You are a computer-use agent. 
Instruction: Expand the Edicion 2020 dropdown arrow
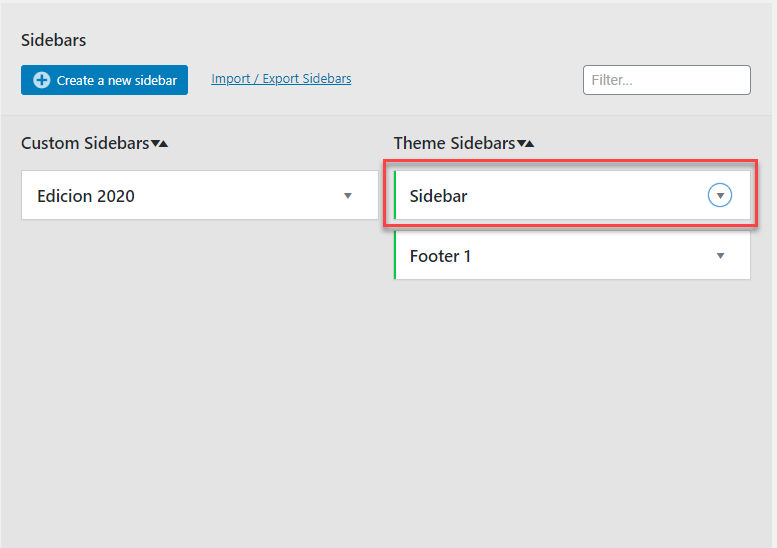click(x=348, y=196)
